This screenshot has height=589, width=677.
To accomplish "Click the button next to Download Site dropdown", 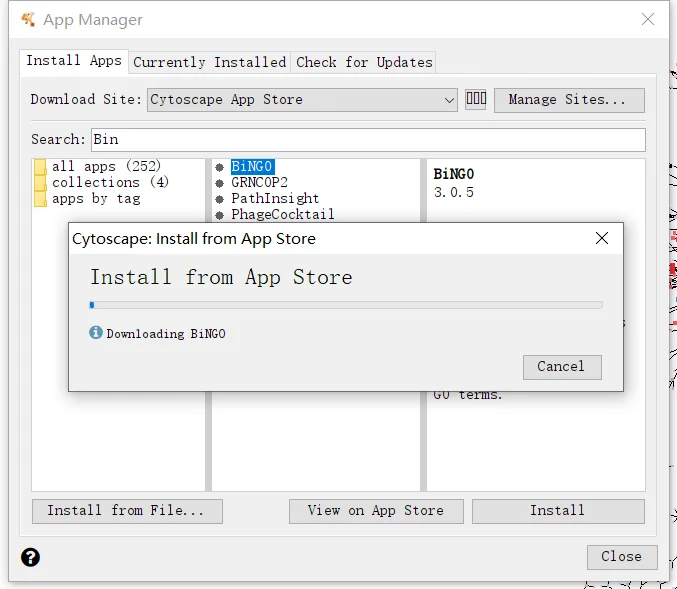I will click(476, 99).
